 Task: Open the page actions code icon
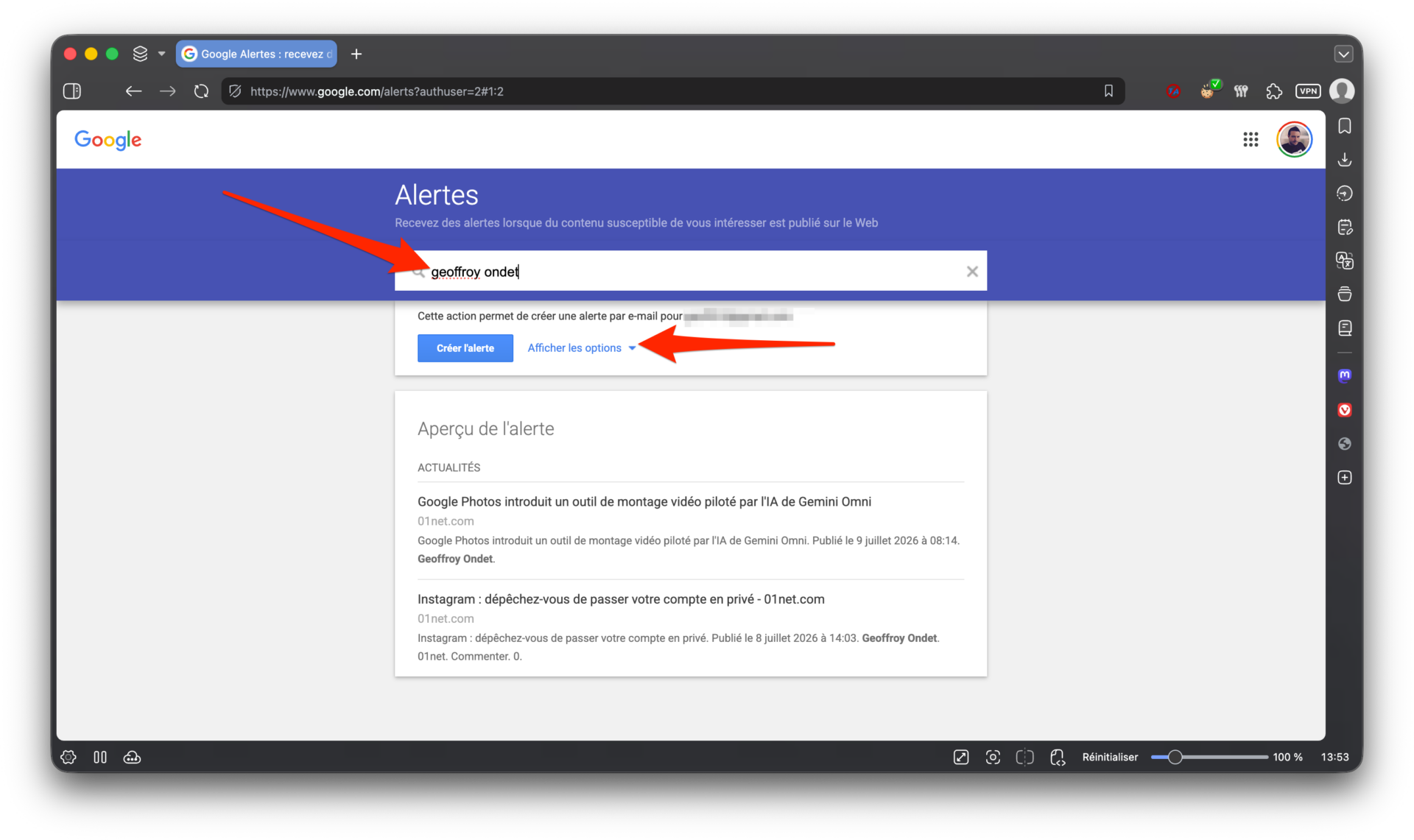[x=1058, y=757]
